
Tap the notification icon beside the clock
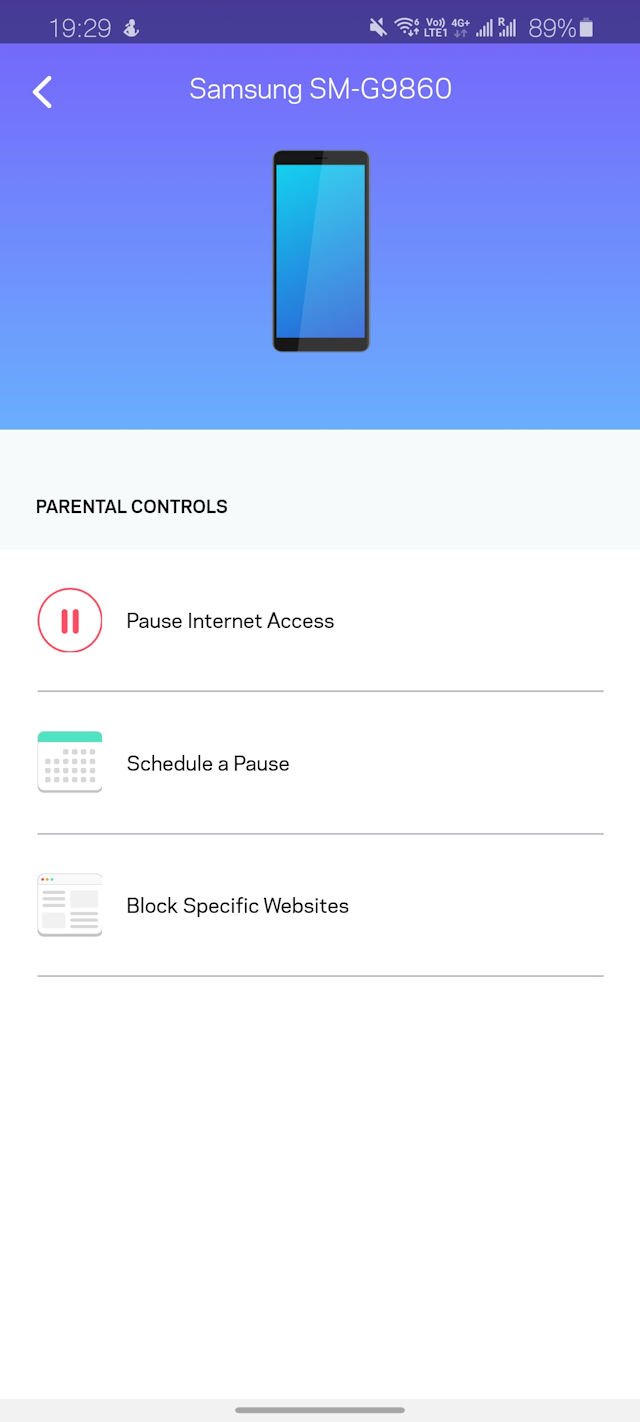(x=131, y=29)
